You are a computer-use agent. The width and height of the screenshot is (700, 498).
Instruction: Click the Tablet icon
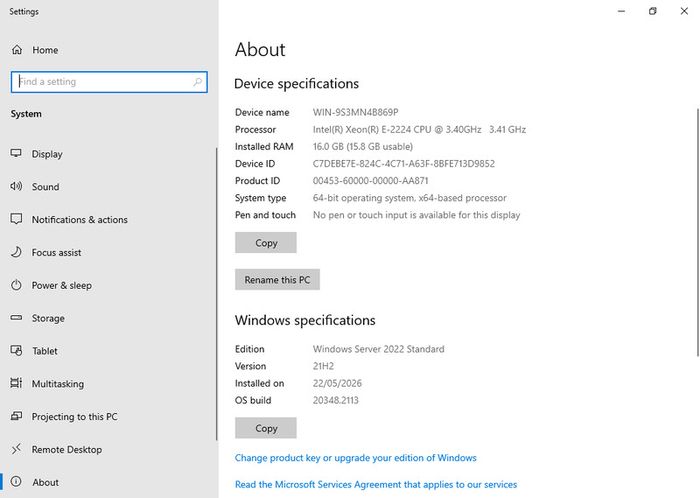tap(16, 351)
